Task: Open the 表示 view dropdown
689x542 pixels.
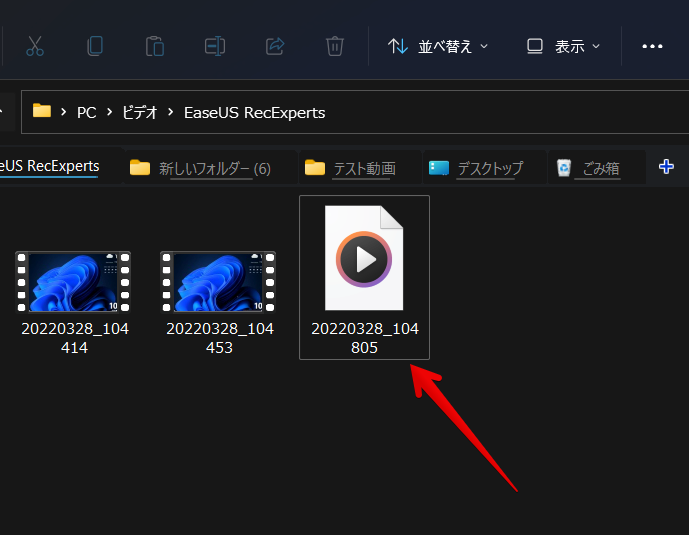Action: click(564, 46)
